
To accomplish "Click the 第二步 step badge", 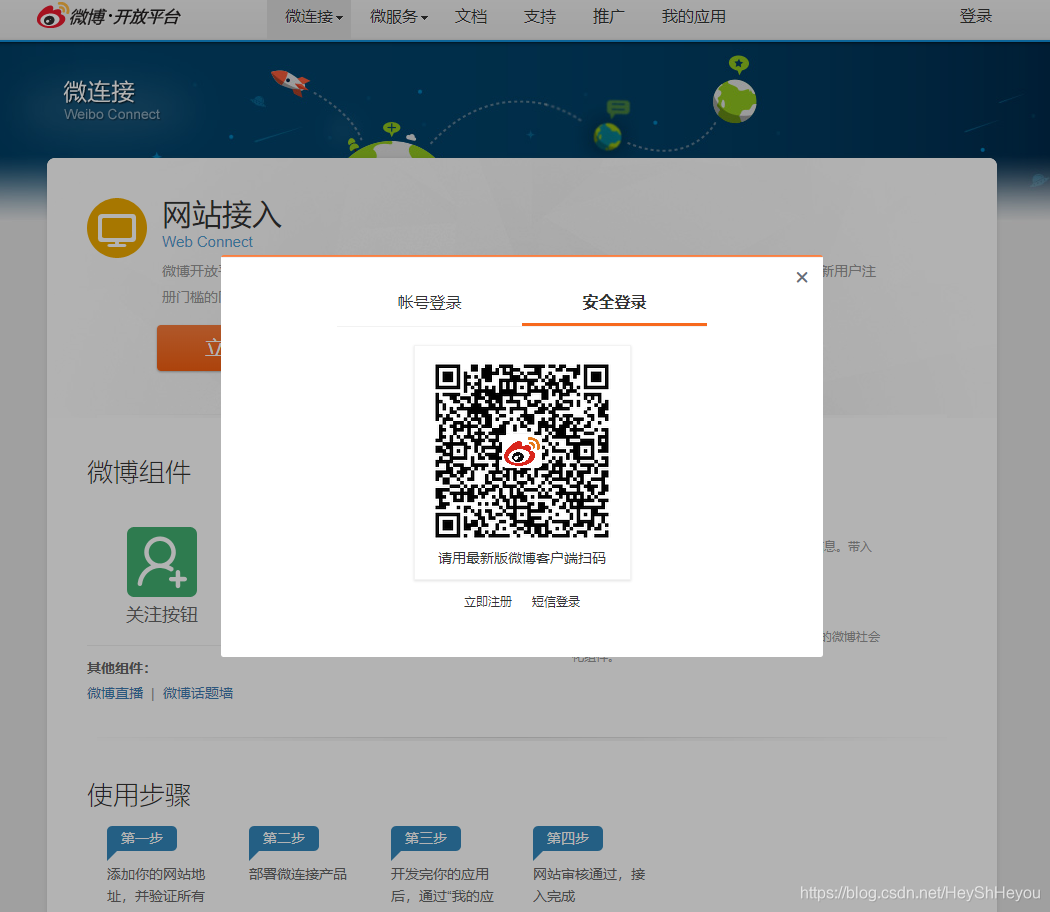I will pyautogui.click(x=284, y=838).
